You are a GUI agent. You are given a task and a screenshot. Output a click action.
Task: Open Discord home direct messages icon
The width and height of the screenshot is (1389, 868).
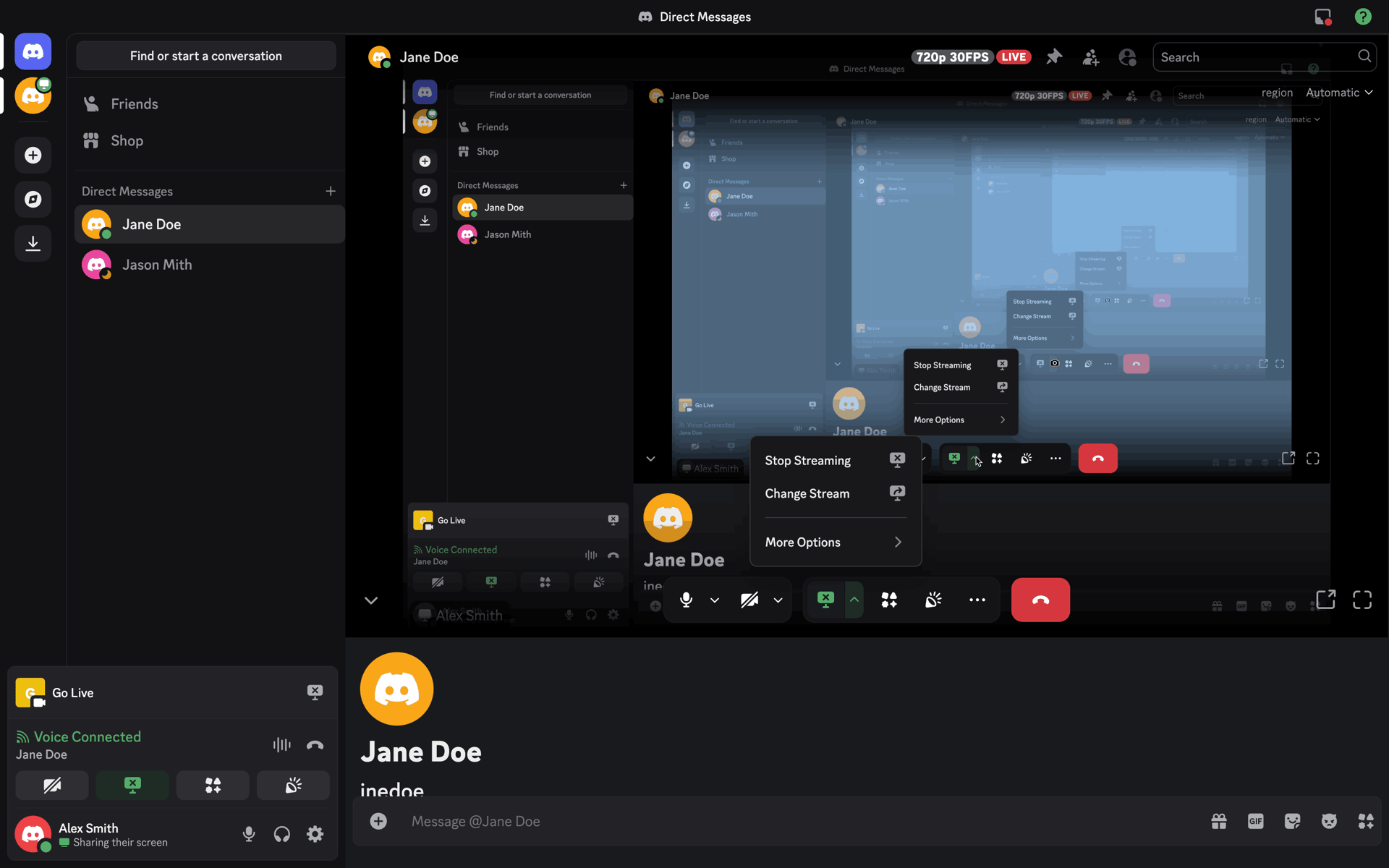click(33, 51)
